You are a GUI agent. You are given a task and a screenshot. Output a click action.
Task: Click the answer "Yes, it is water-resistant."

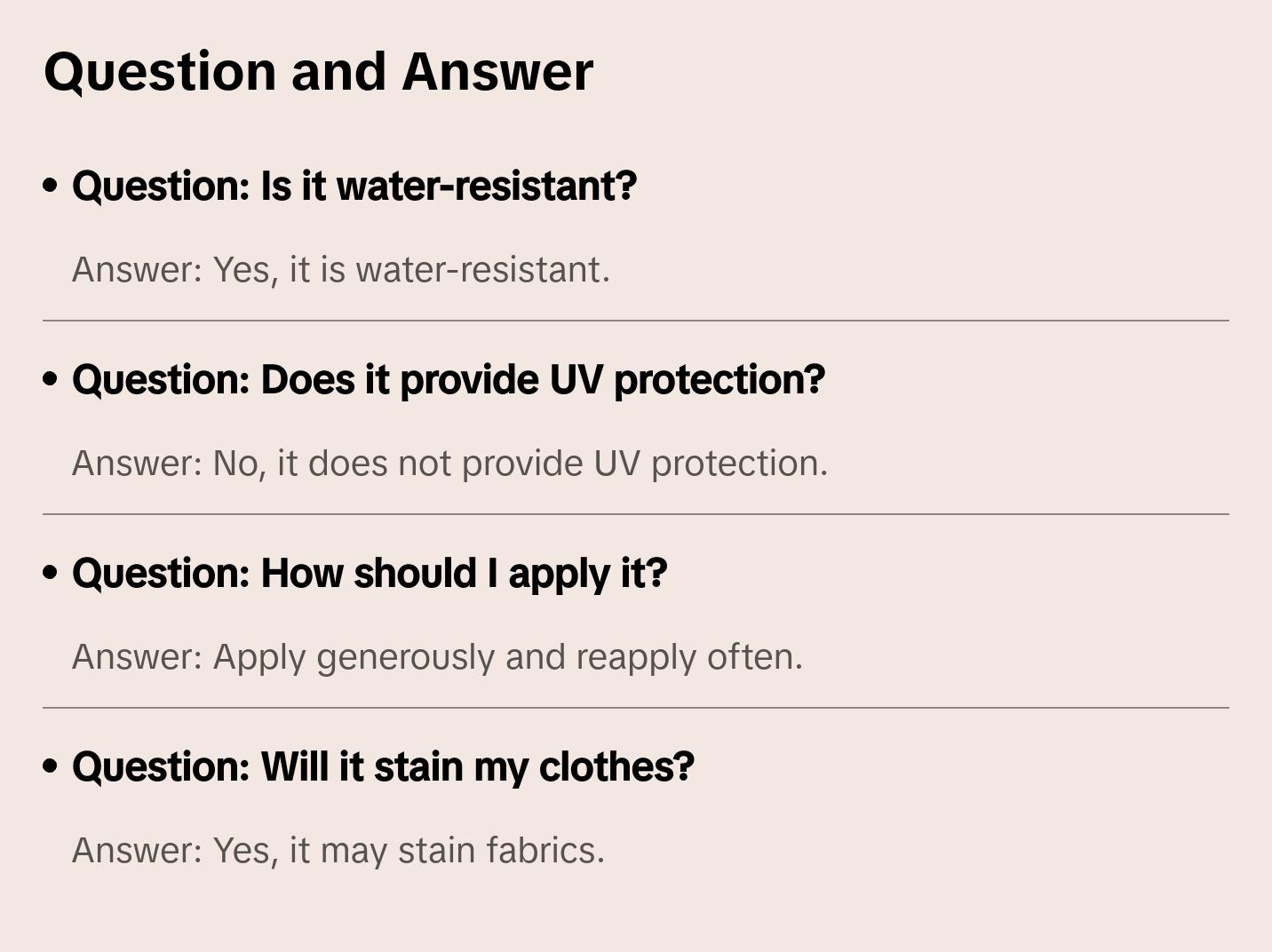(341, 270)
